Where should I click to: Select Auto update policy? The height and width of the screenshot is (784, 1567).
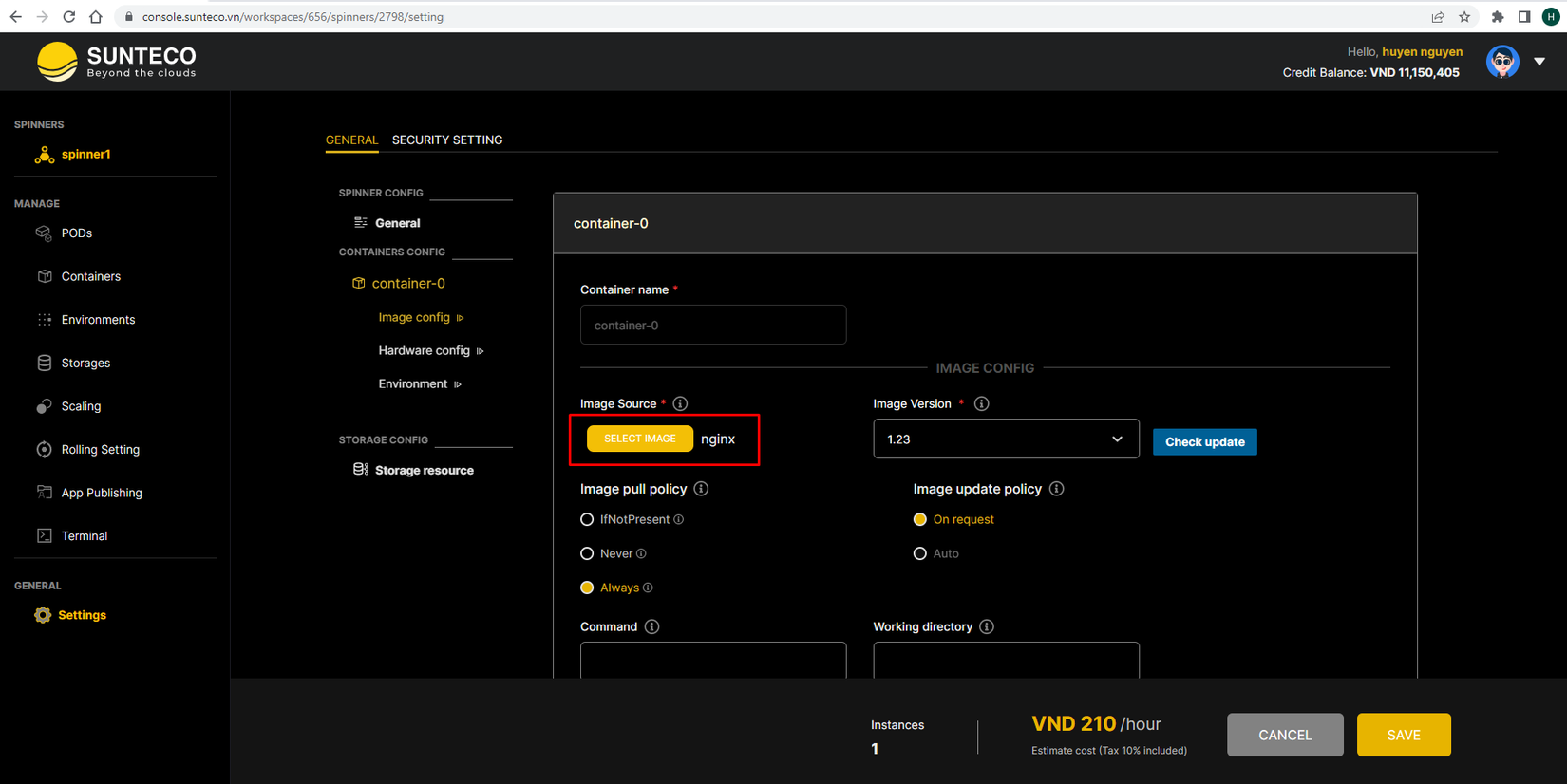click(x=919, y=553)
